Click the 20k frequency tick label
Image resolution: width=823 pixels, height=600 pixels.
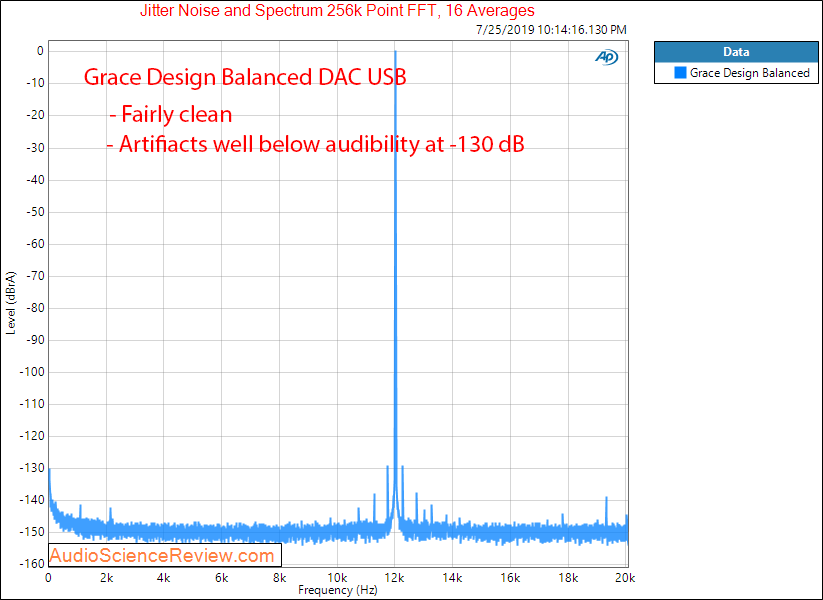click(625, 578)
